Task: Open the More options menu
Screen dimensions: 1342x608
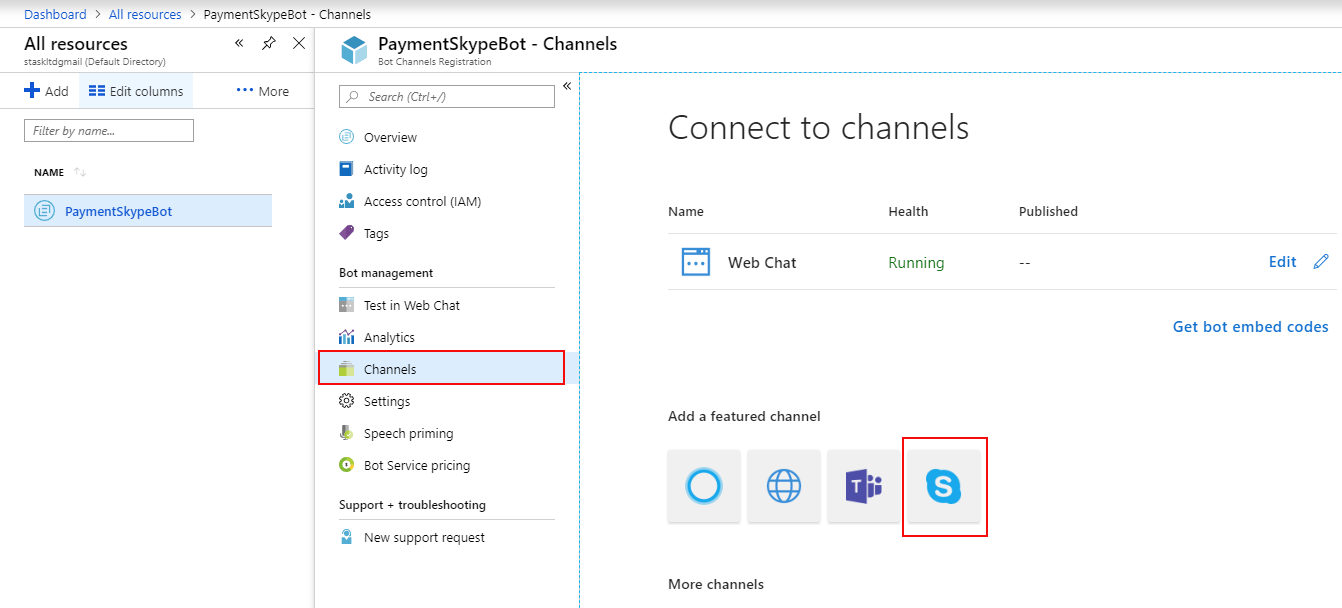Action: coord(263,91)
